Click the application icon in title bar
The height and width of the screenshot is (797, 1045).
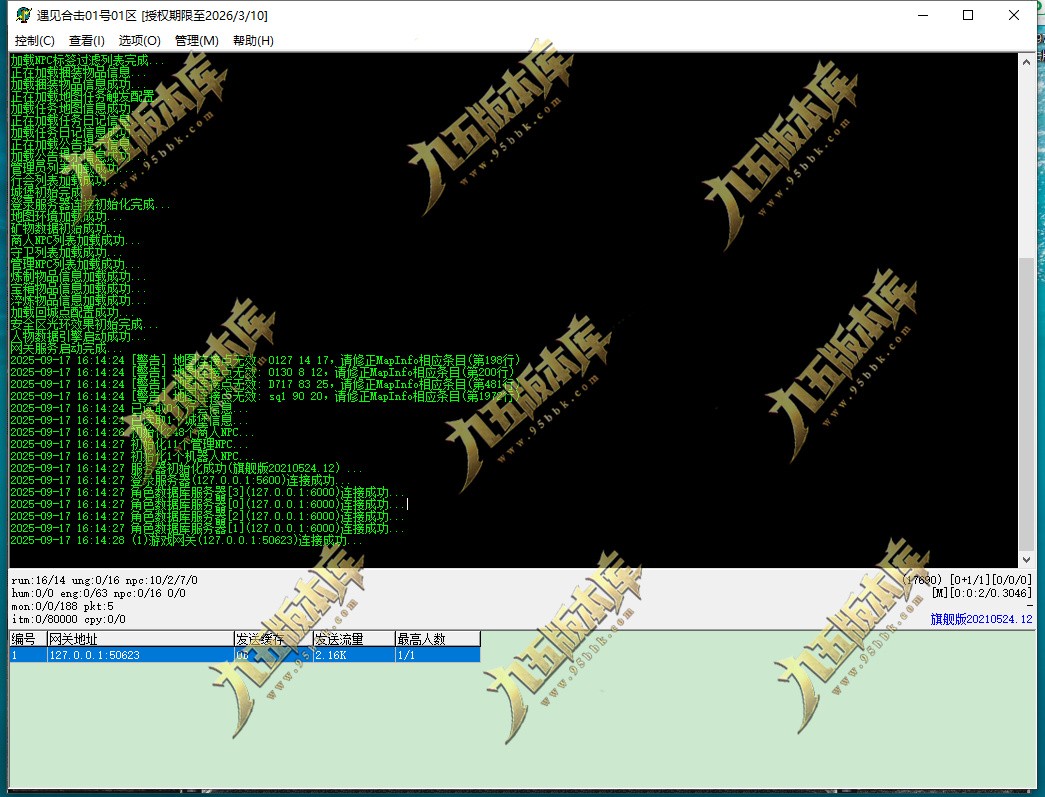(23, 15)
